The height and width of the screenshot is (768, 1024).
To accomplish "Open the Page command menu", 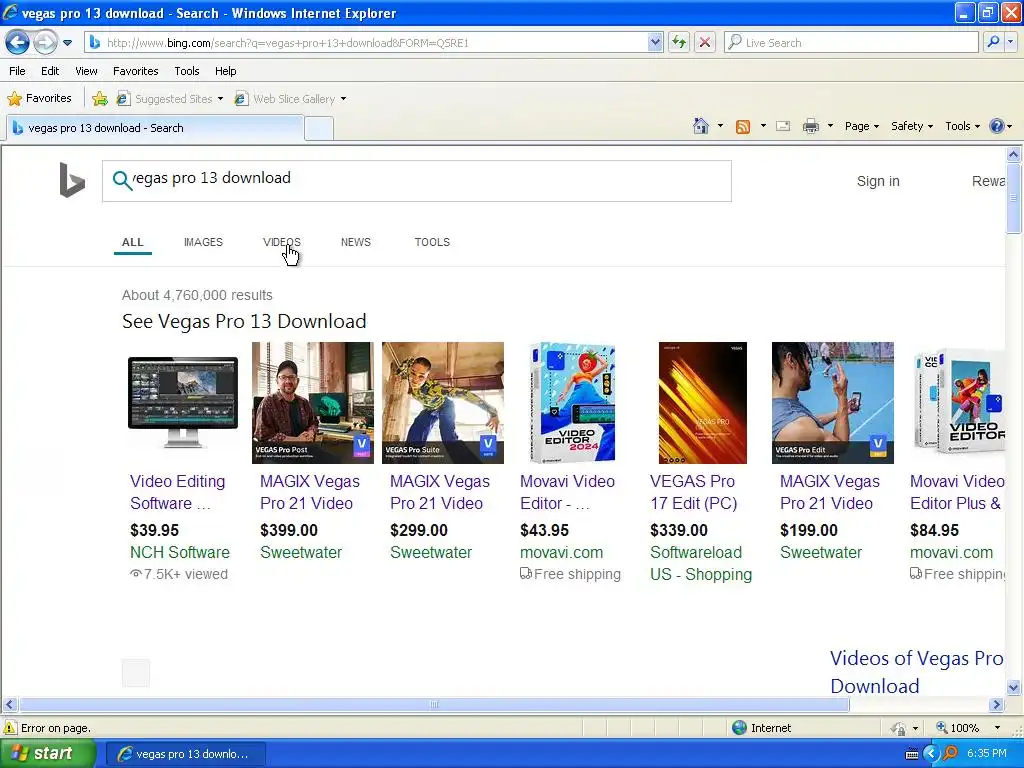I will 862,126.
